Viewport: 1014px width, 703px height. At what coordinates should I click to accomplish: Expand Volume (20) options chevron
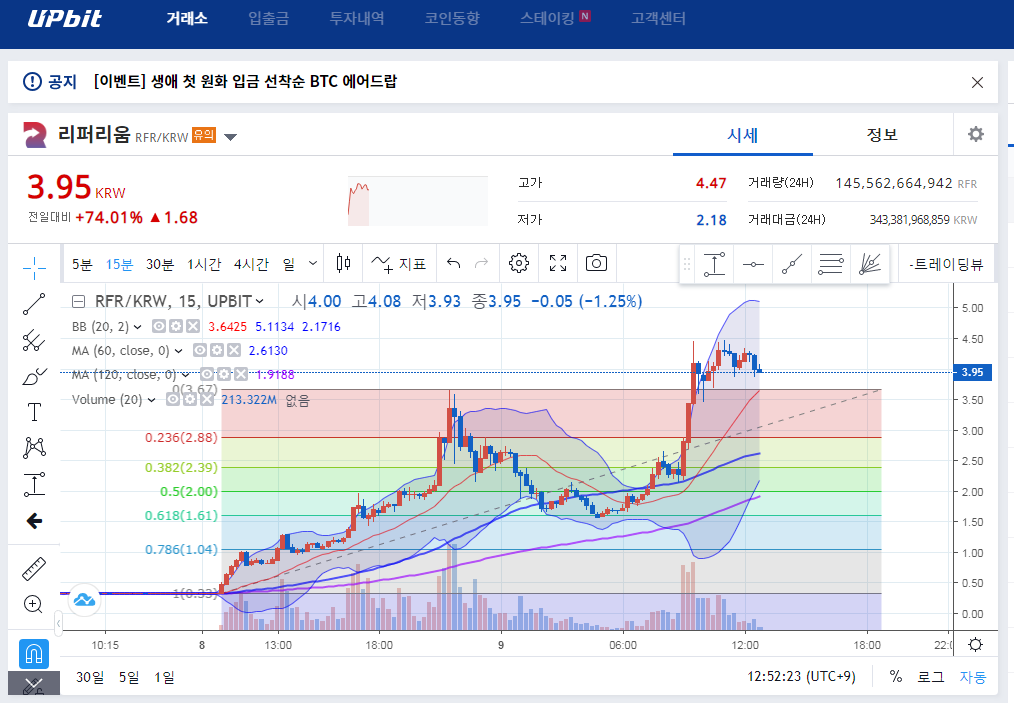151,400
